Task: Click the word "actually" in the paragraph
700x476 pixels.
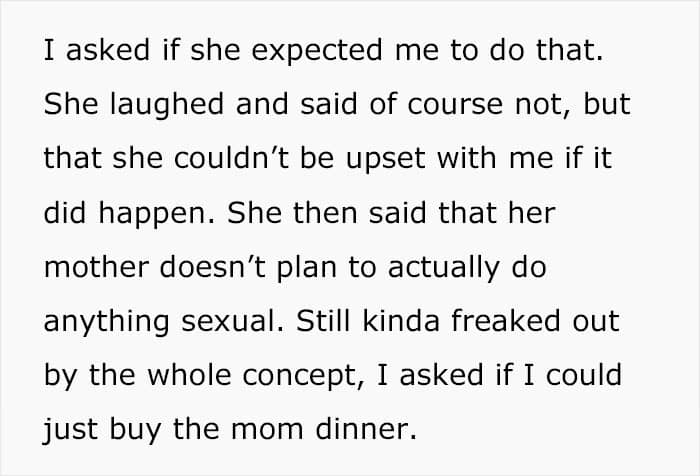Action: coord(444,268)
